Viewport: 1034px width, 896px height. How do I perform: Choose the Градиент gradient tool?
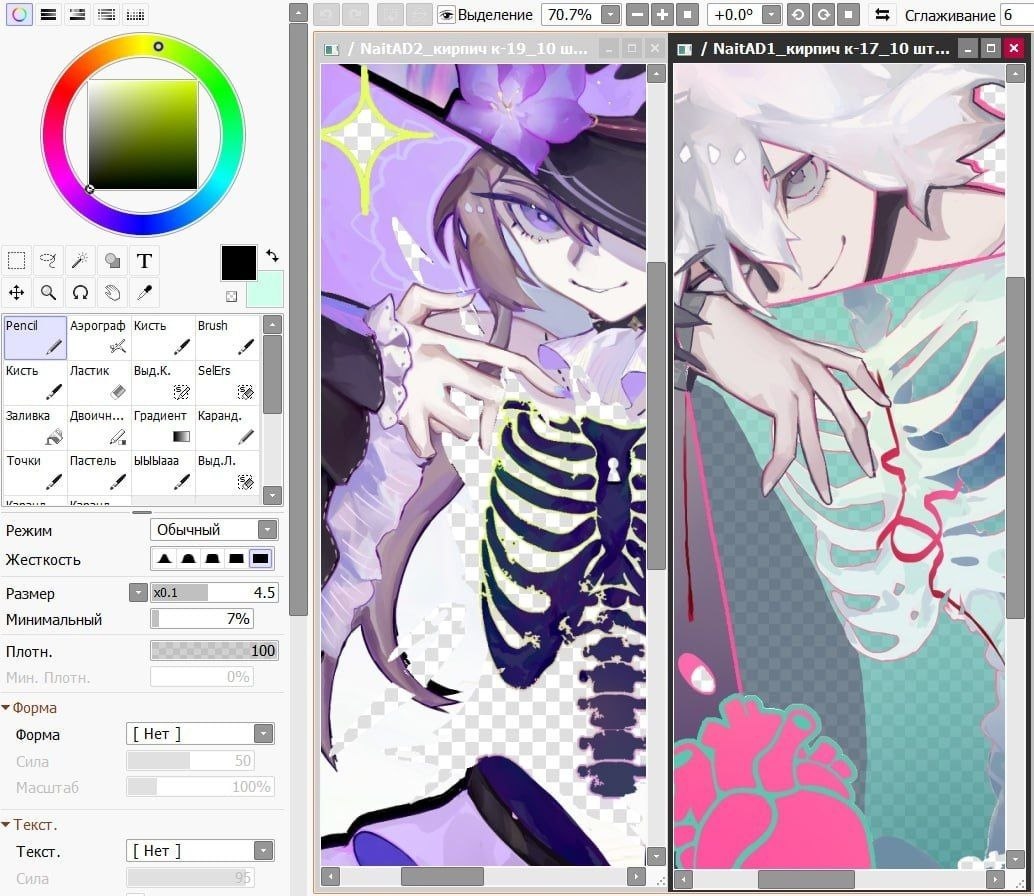(162, 428)
